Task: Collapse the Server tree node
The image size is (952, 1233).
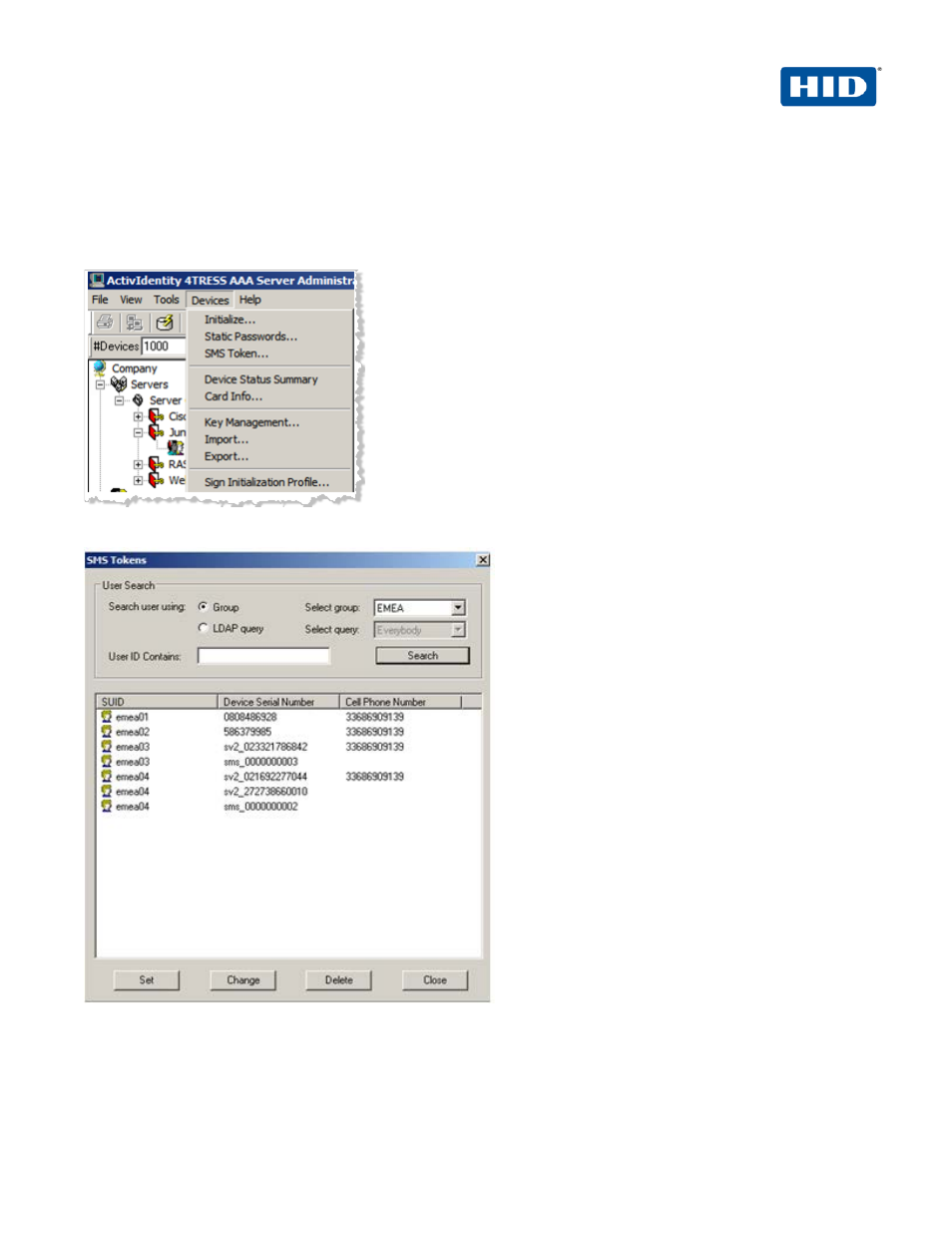Action: click(119, 400)
